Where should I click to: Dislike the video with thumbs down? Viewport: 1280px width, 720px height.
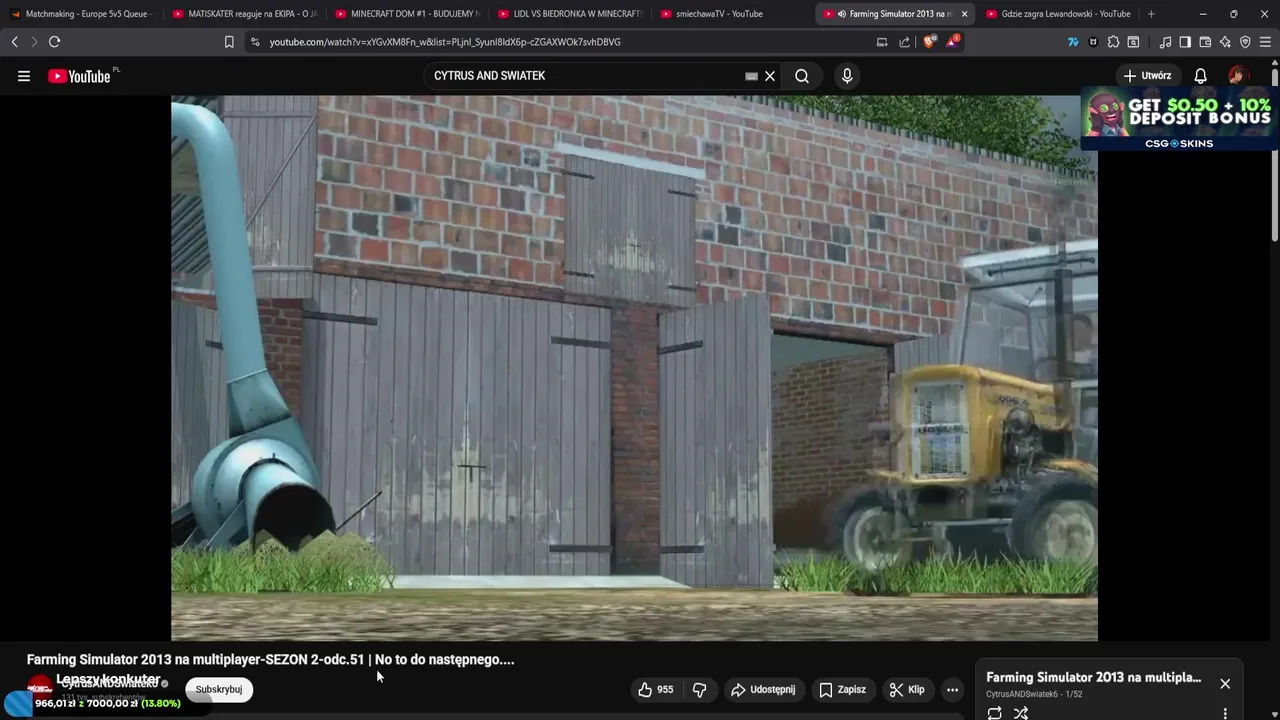click(x=700, y=689)
